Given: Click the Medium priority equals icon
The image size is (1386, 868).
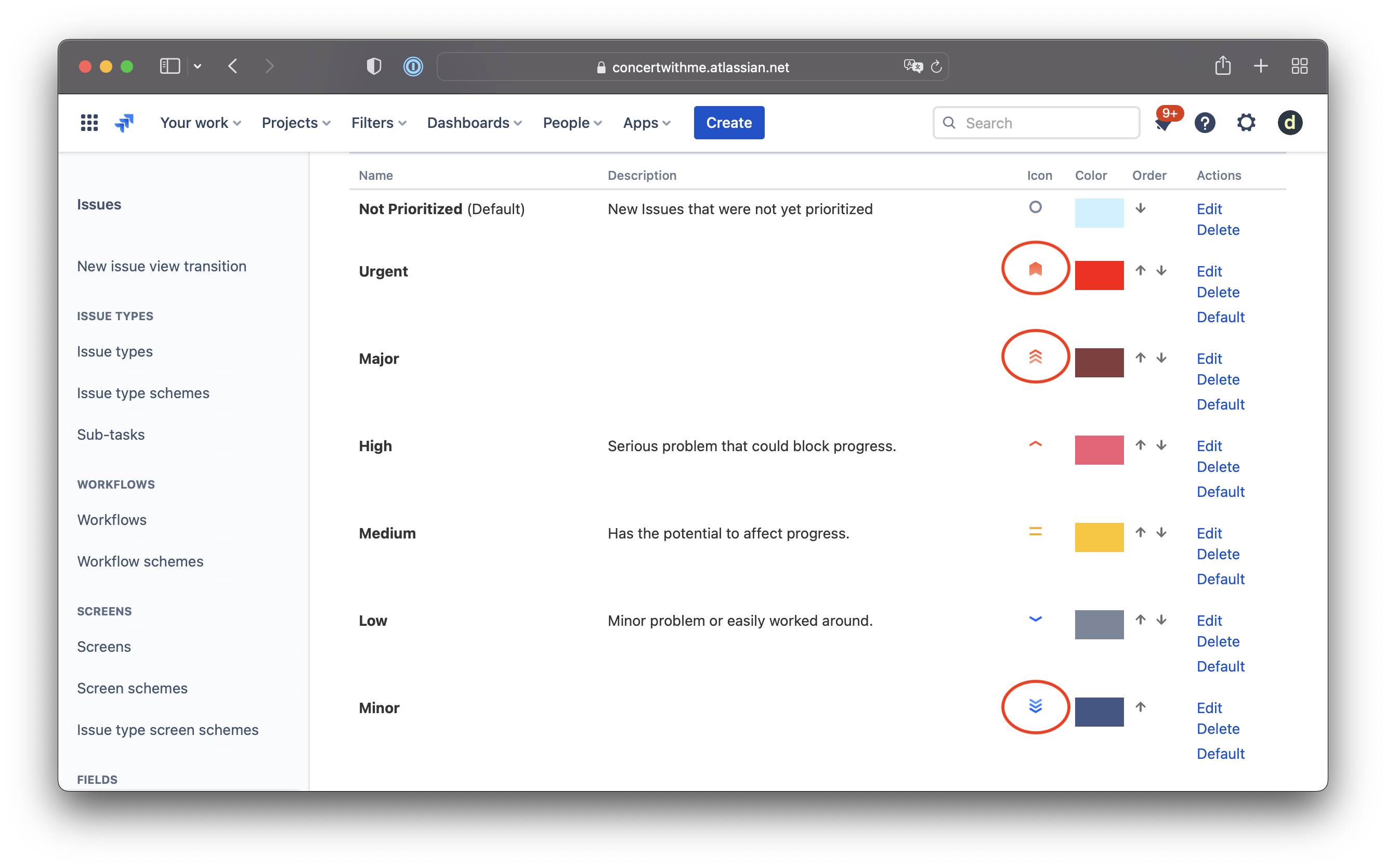Looking at the screenshot, I should (1035, 531).
